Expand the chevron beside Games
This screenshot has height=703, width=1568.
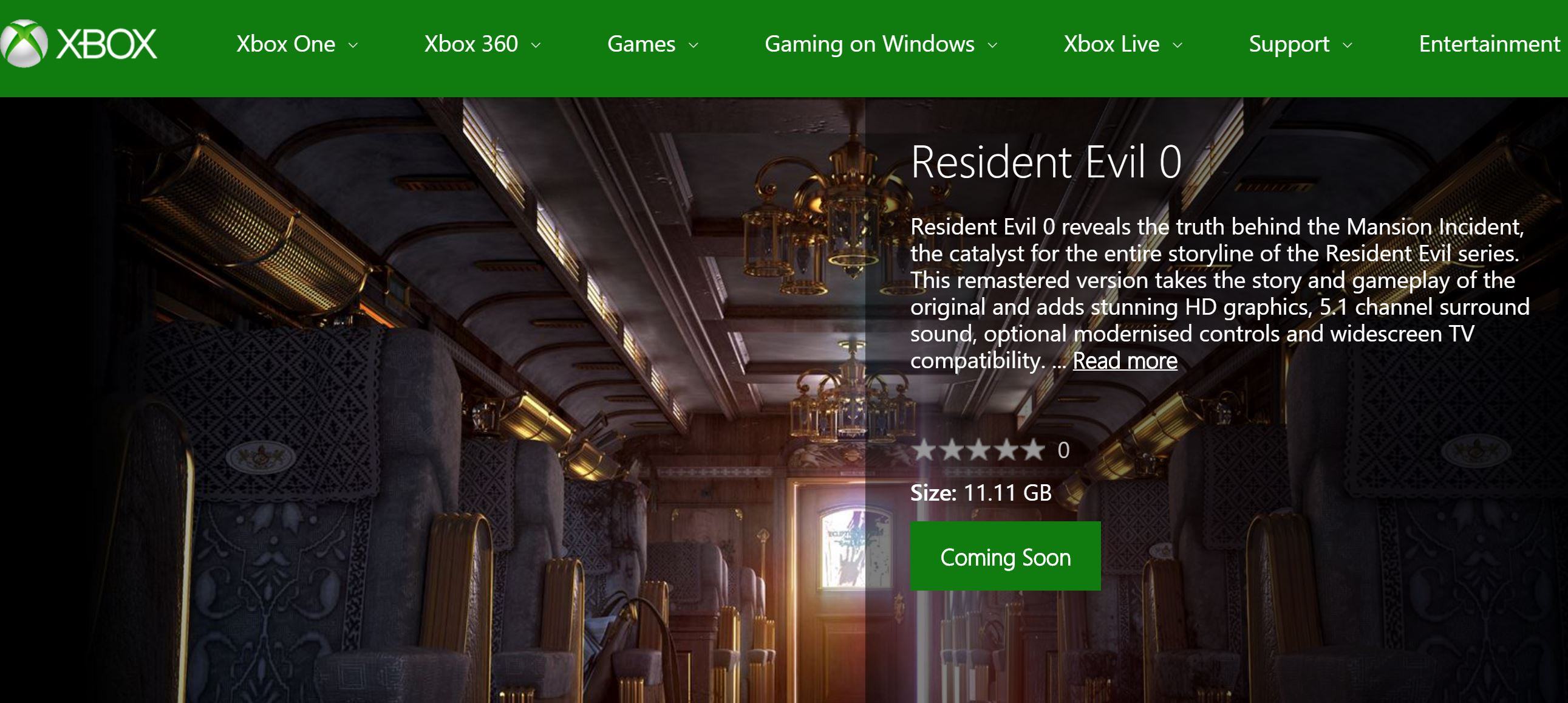pos(694,45)
